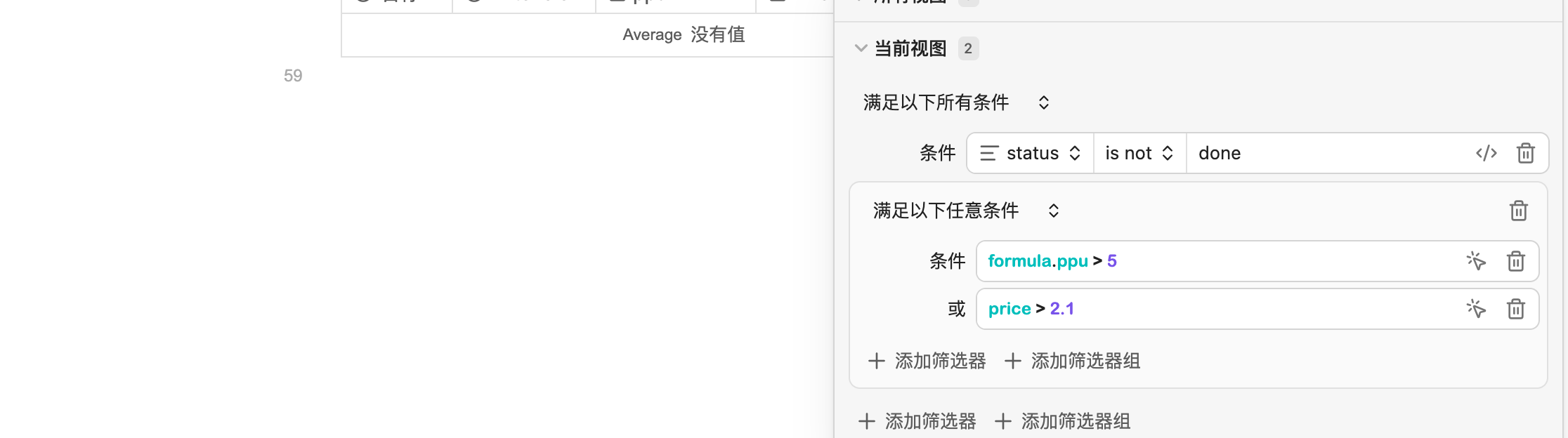Add a filter group inside the nested group
This screenshot has height=438, width=1568.
click(x=1073, y=361)
